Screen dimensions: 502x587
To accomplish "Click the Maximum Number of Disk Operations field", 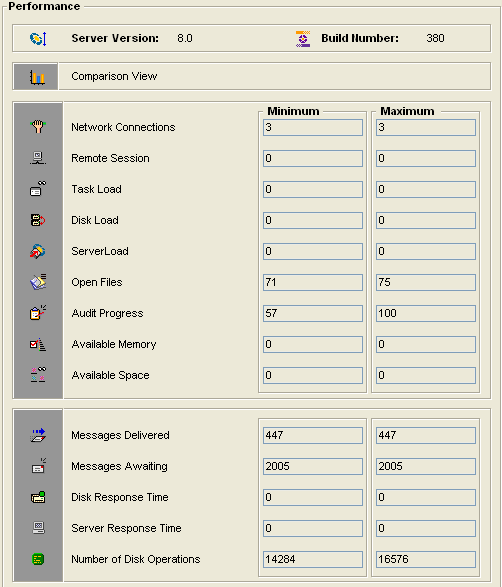I will [426, 559].
